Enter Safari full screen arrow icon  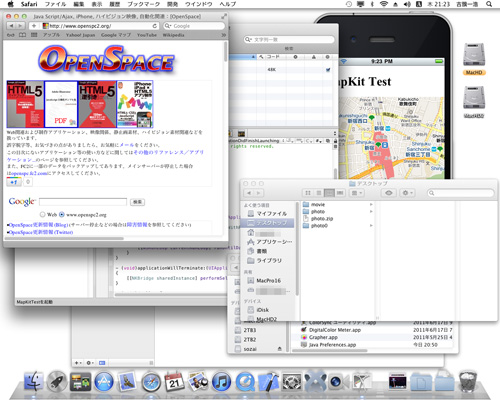[224, 16]
